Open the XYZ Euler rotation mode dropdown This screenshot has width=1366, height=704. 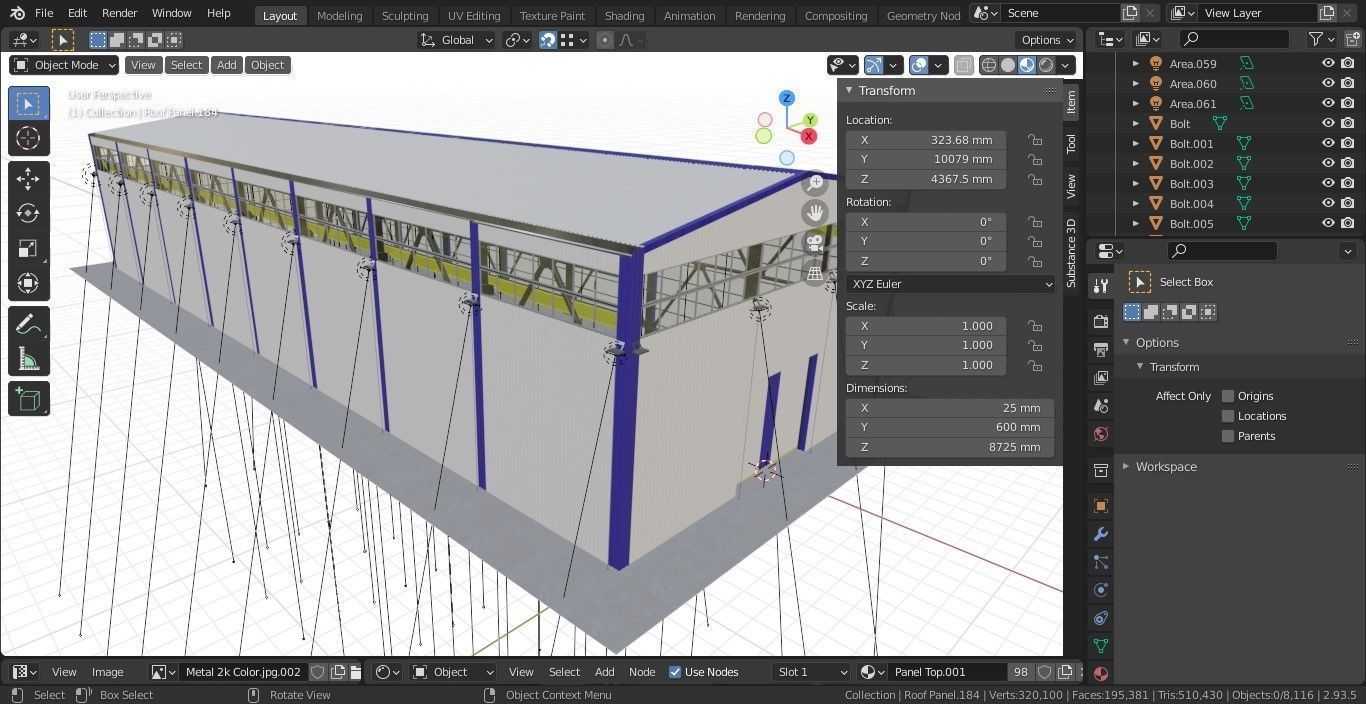(950, 283)
